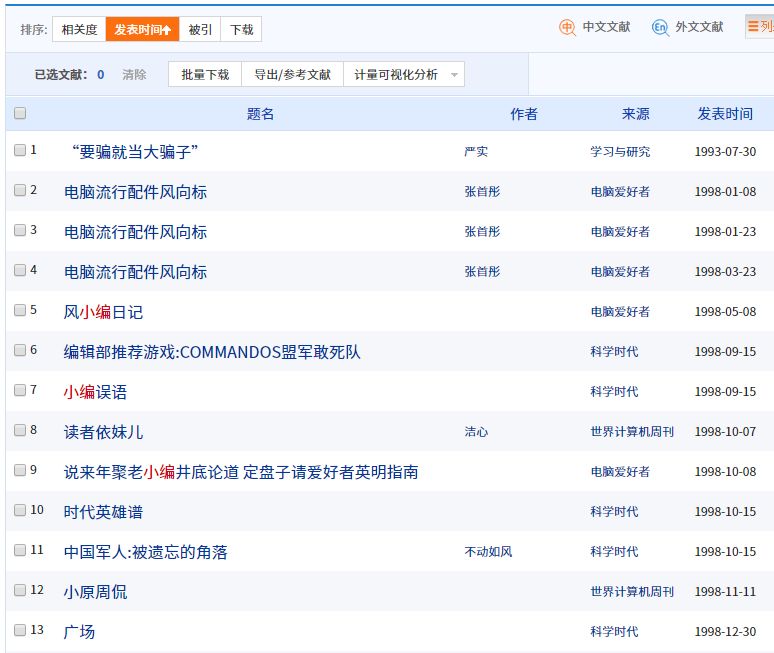Click the 批量下载 button

[205, 75]
